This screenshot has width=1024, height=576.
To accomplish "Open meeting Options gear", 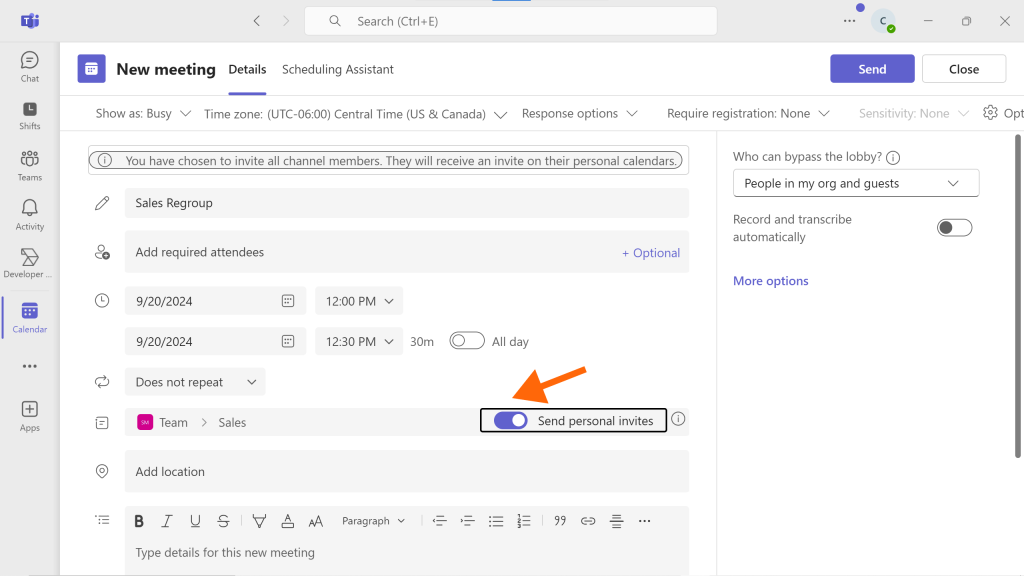I will pos(1003,113).
